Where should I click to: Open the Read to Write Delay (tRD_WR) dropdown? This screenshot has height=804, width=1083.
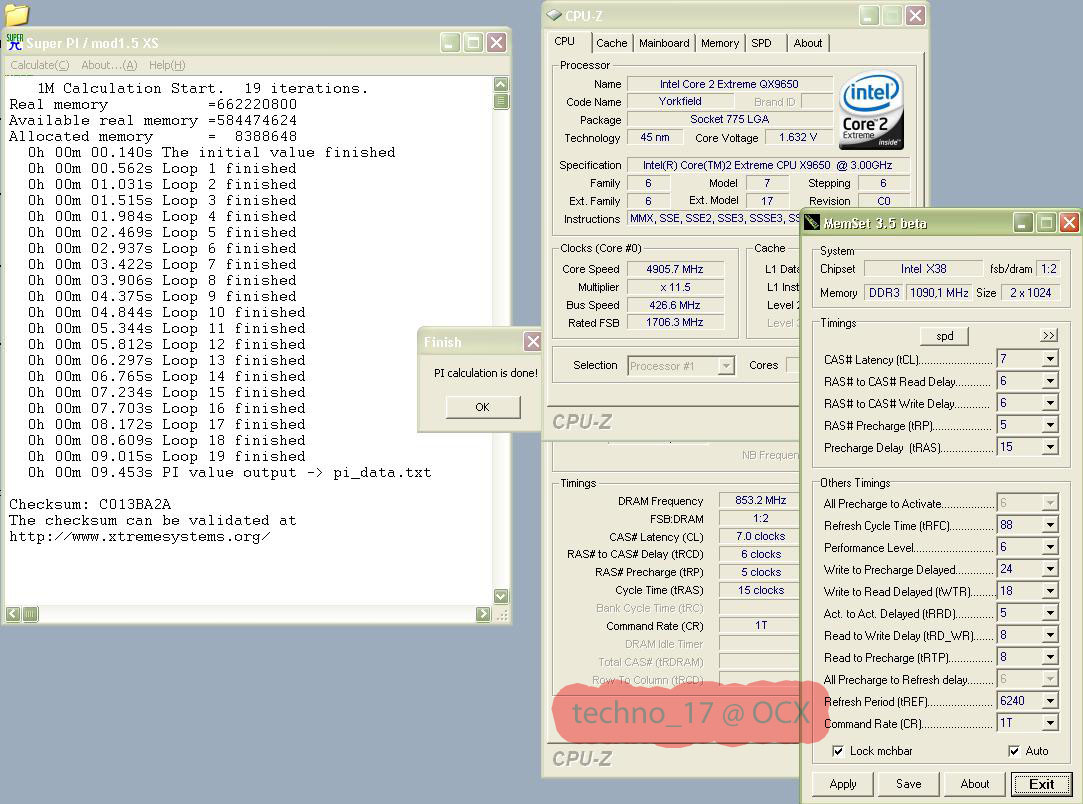1050,635
